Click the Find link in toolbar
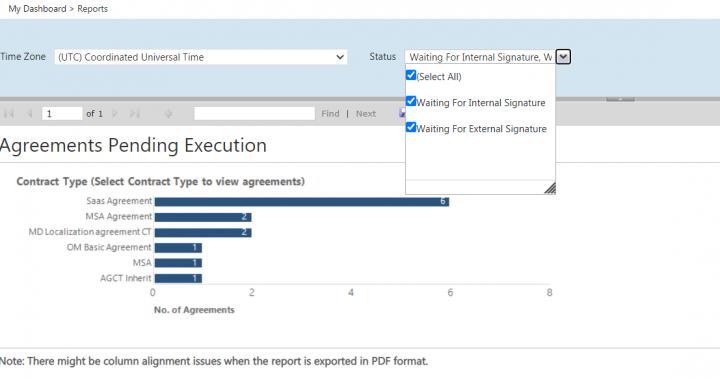The image size is (720, 379). [330, 113]
